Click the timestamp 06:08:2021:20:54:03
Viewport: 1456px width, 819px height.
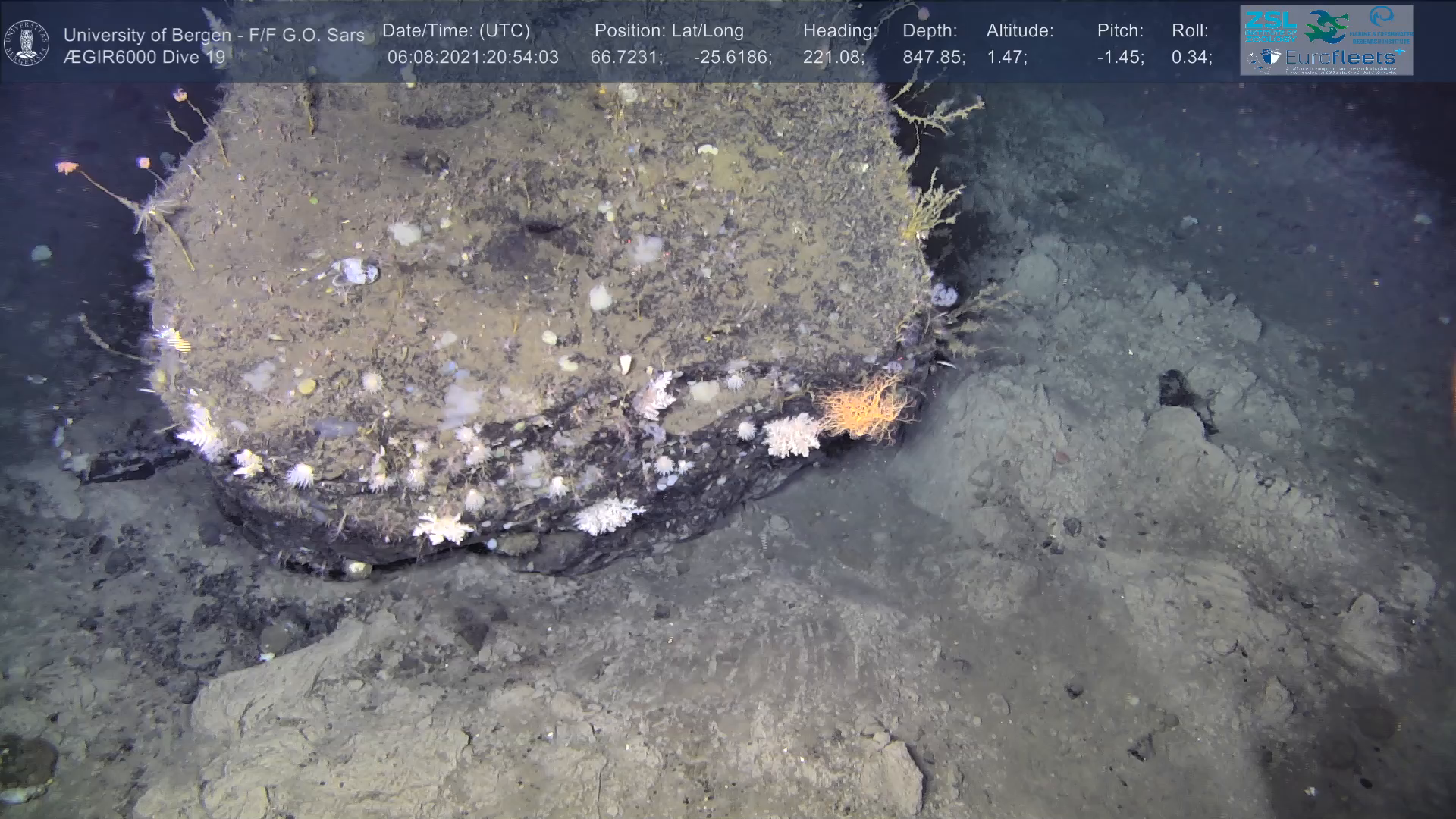tap(472, 58)
